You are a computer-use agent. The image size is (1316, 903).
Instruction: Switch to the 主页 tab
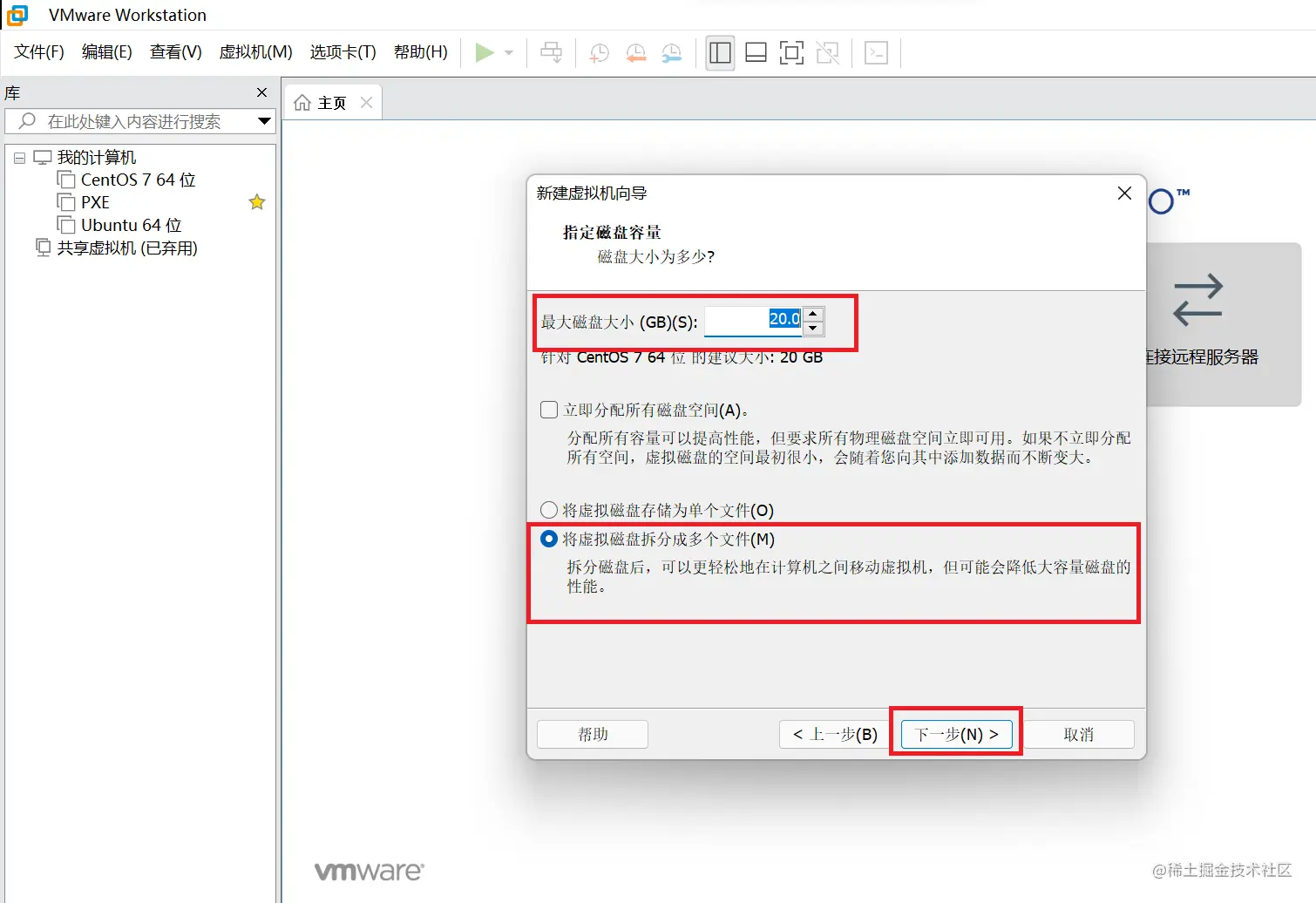(x=332, y=103)
